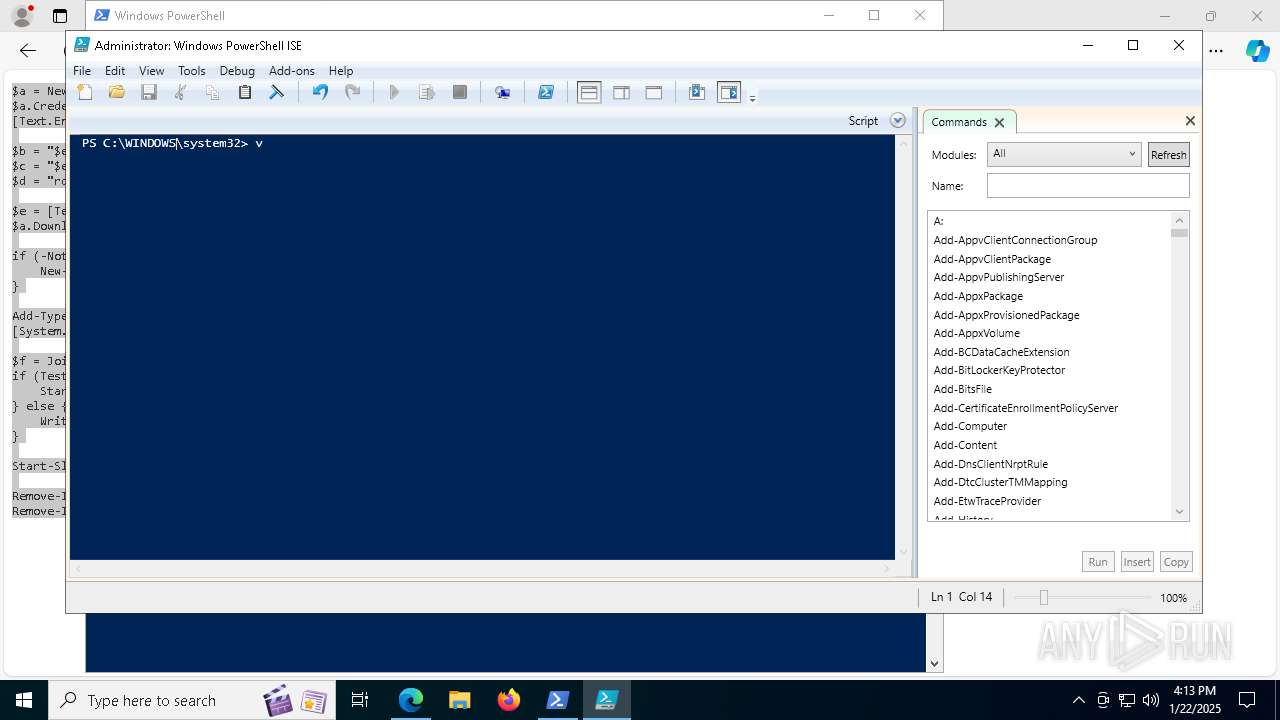
Task: Start PowerShell.exe toolbar icon
Action: (546, 92)
